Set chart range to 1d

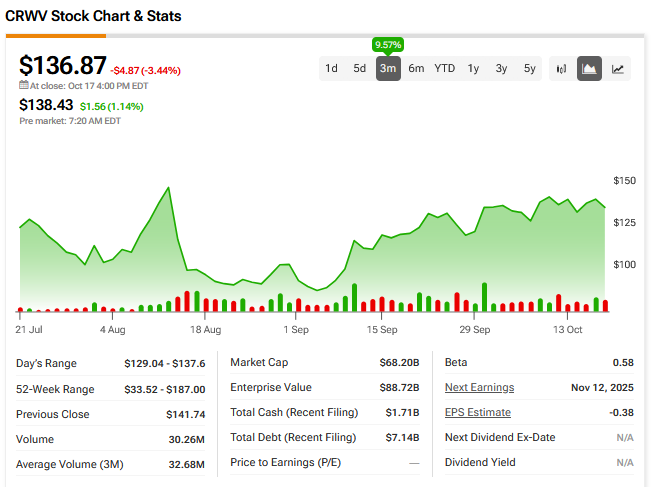tap(331, 69)
